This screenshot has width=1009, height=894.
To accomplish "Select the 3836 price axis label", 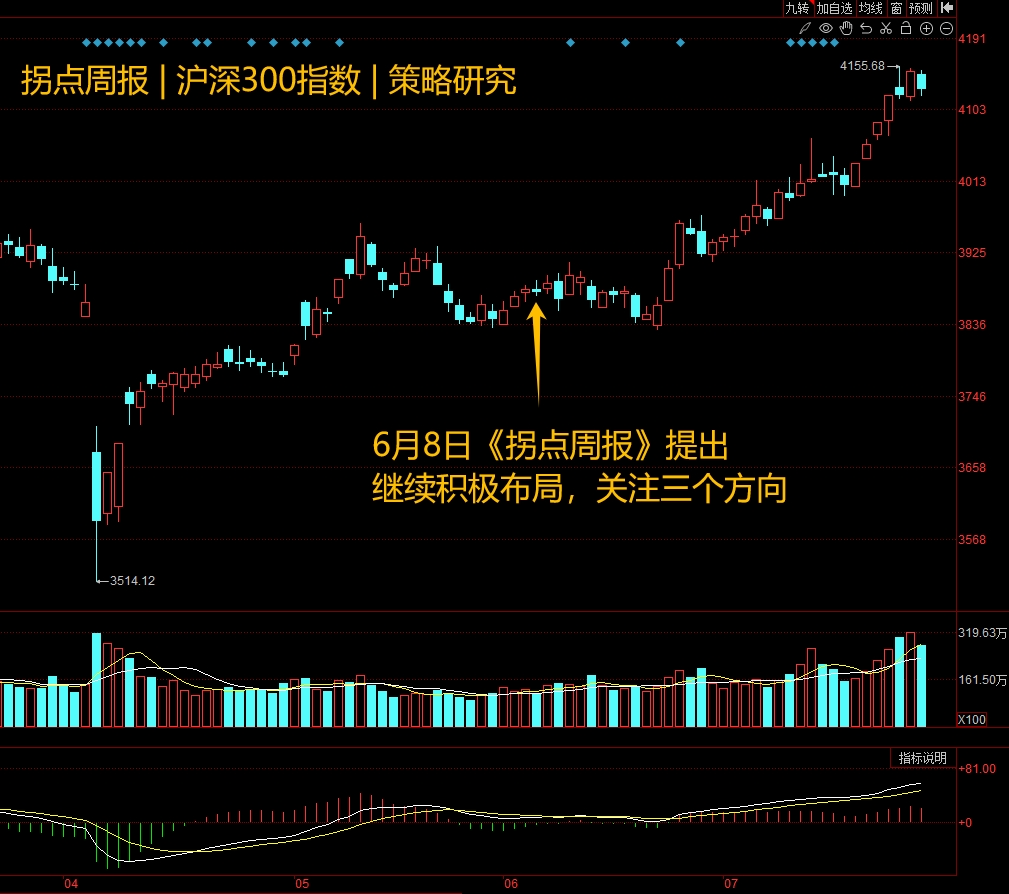I will pyautogui.click(x=972, y=324).
